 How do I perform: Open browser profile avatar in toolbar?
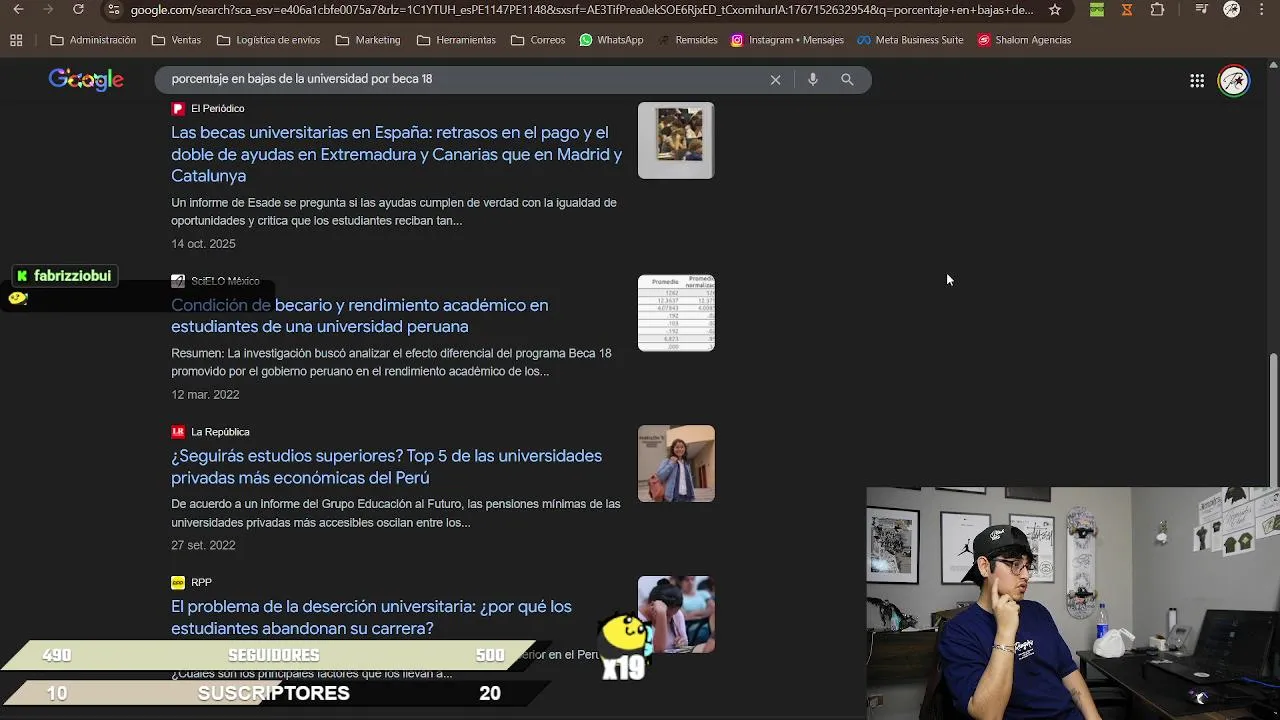pyautogui.click(x=1232, y=10)
